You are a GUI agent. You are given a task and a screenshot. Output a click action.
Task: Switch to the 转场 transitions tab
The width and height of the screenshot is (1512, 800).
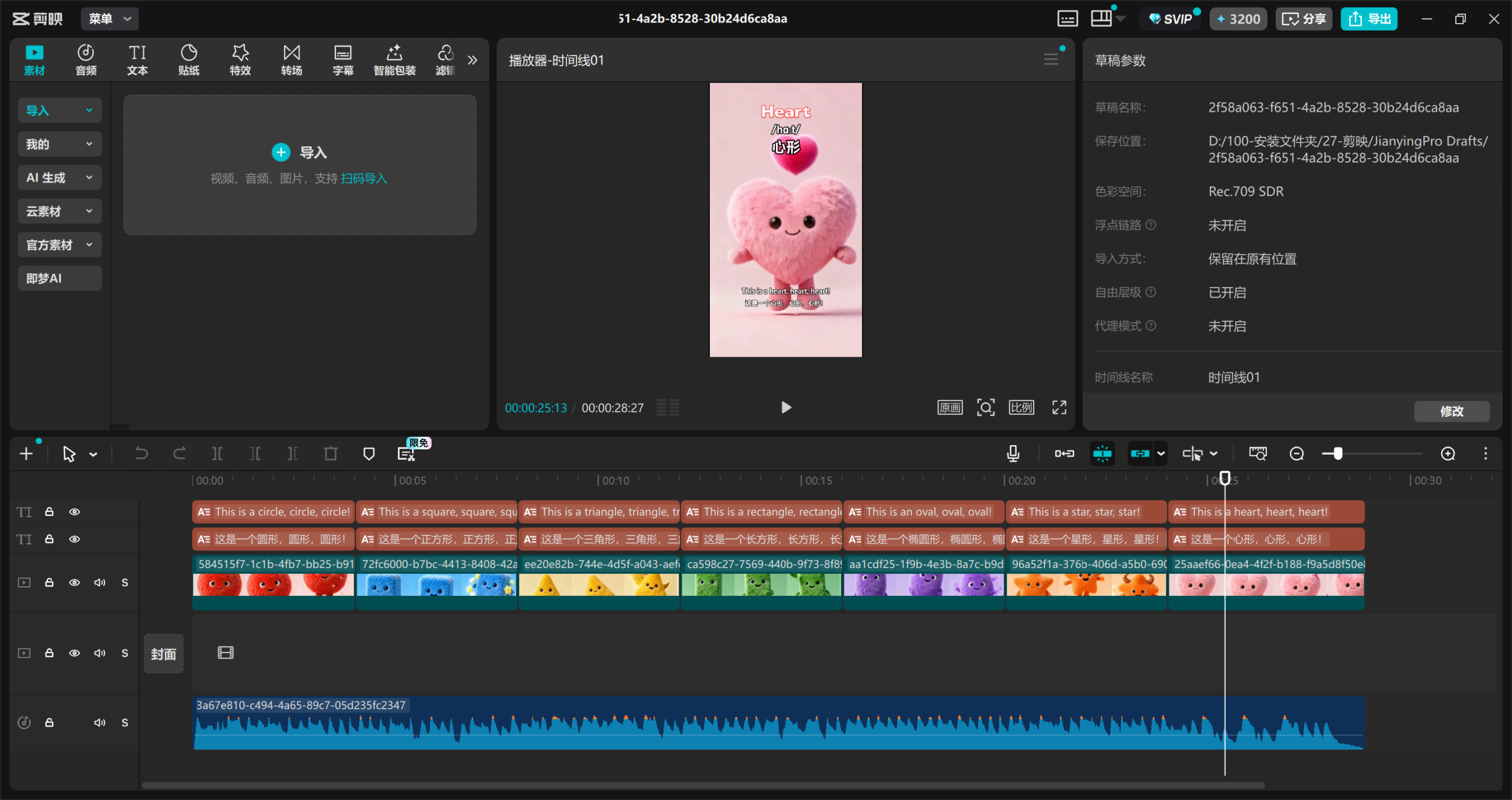(x=291, y=60)
